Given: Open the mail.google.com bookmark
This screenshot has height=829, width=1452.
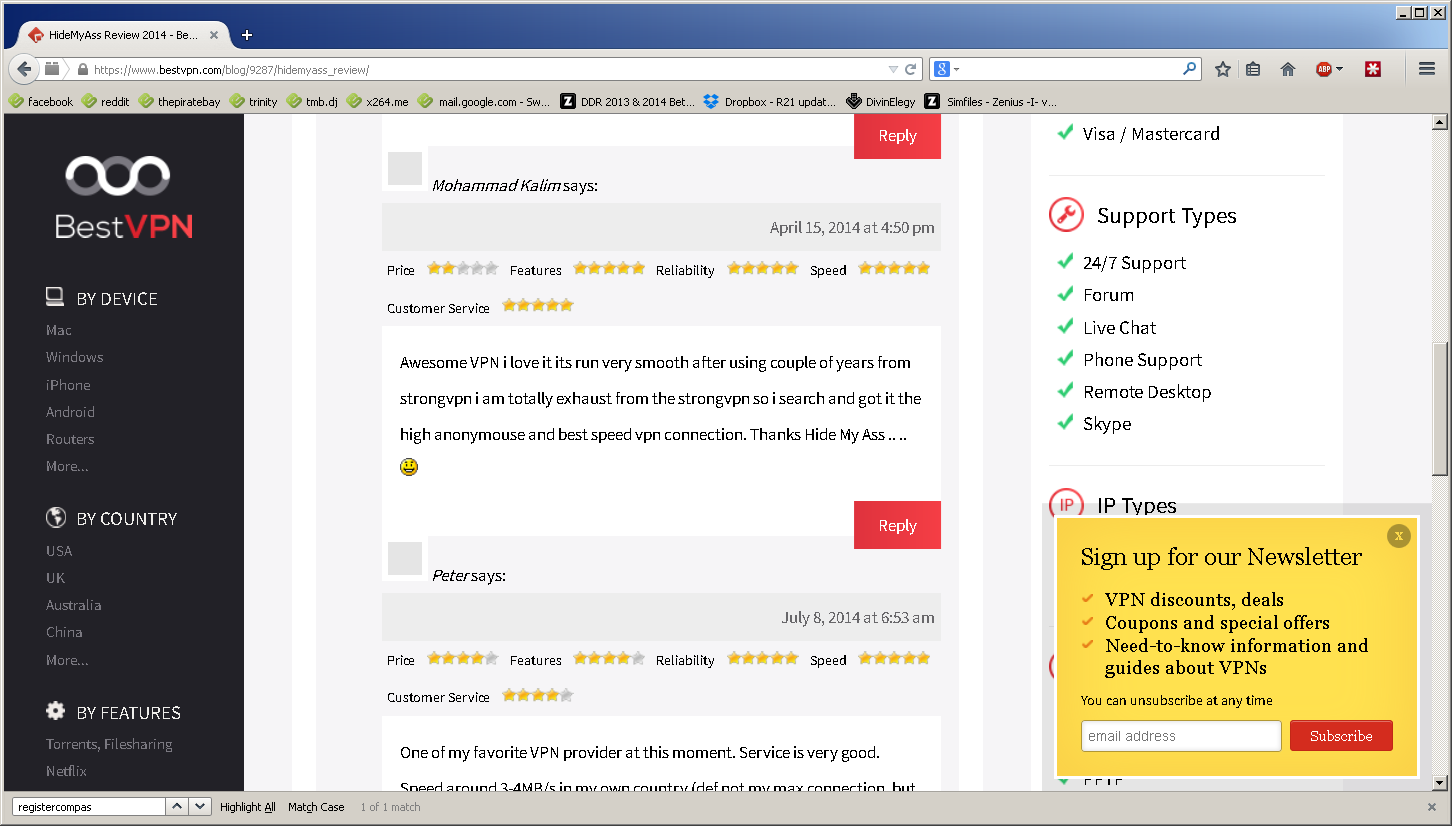Looking at the screenshot, I should click(x=484, y=101).
